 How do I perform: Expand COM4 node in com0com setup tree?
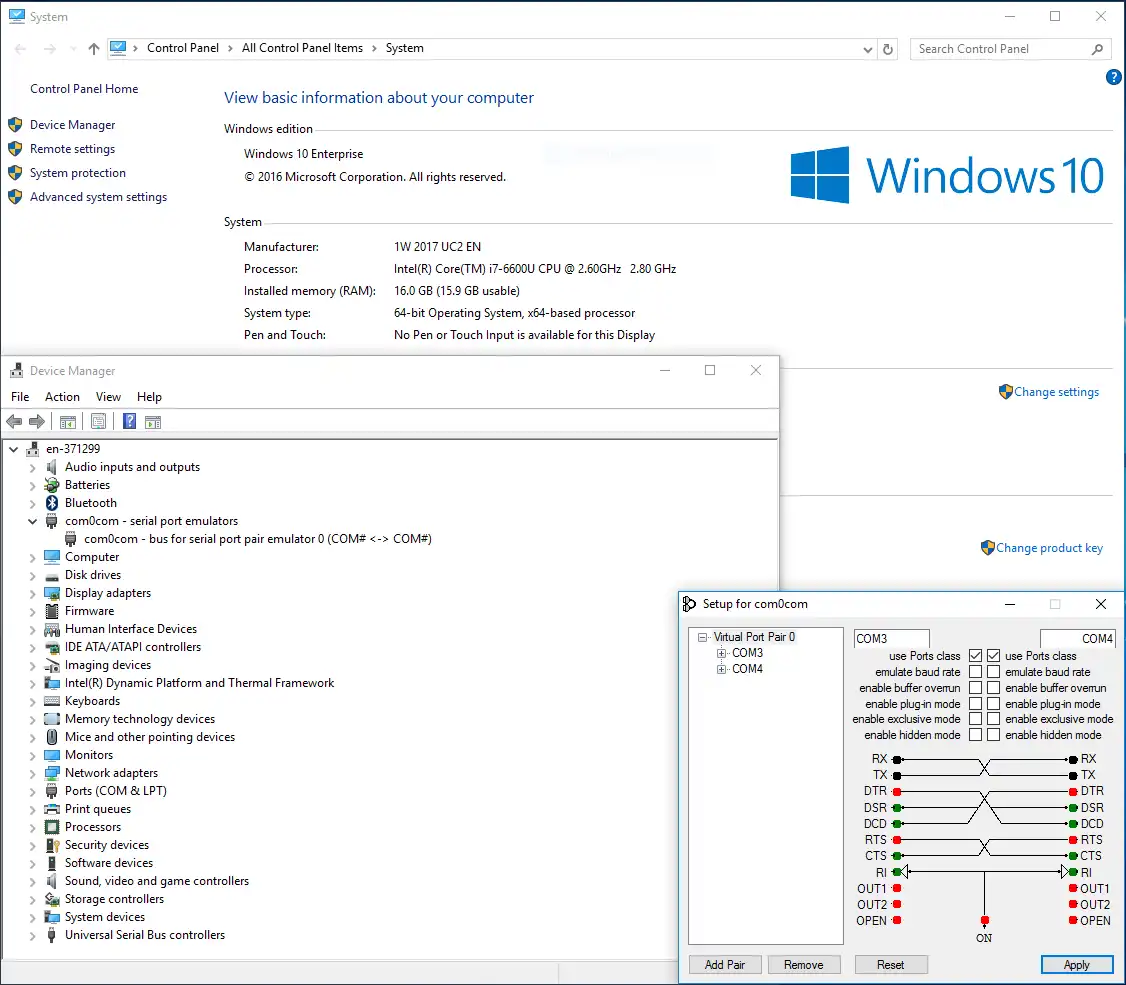click(721, 669)
